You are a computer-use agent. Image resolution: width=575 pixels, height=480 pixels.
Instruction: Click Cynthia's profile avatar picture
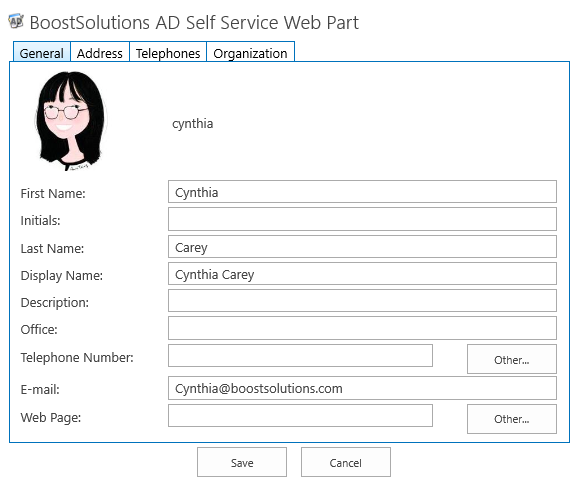(70, 121)
